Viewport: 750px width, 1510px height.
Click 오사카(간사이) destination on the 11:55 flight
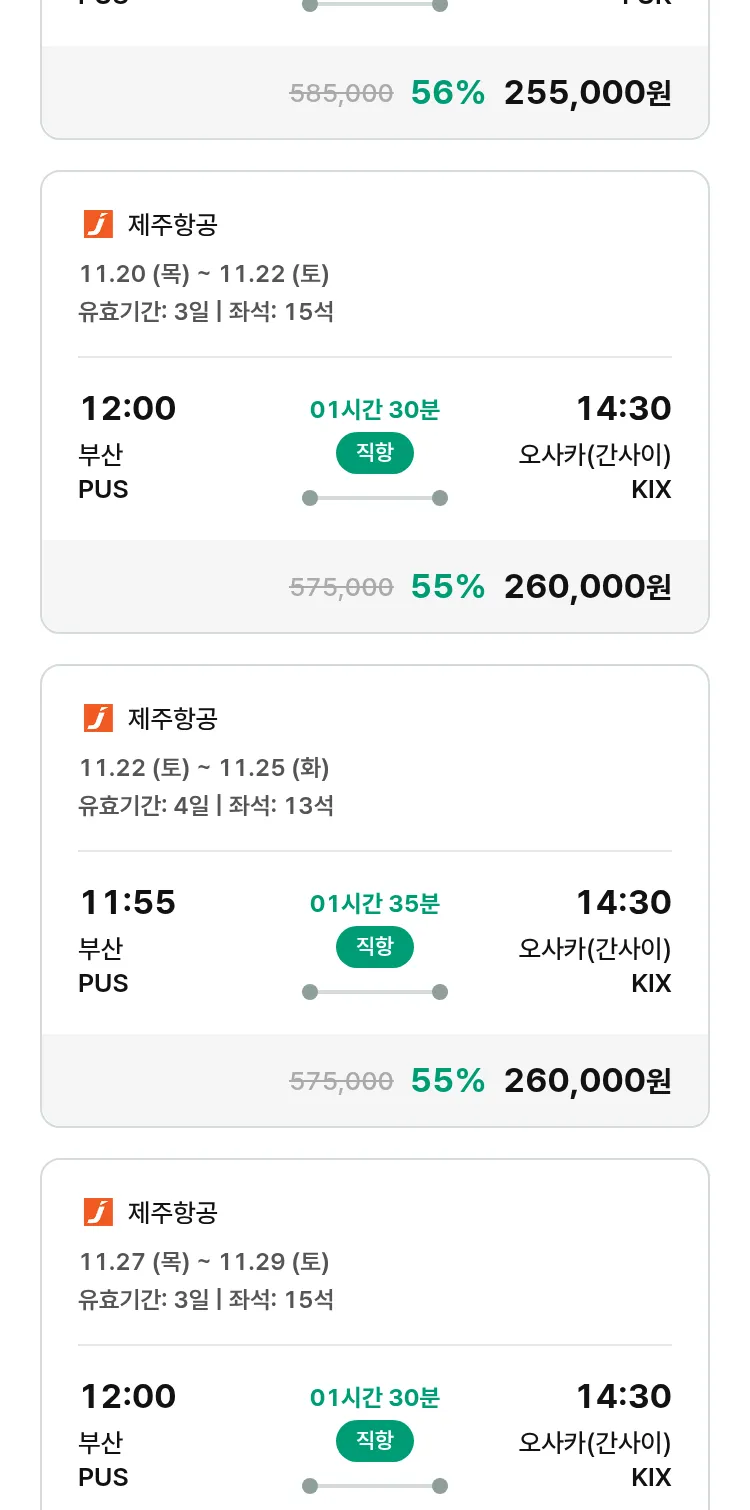tap(594, 948)
